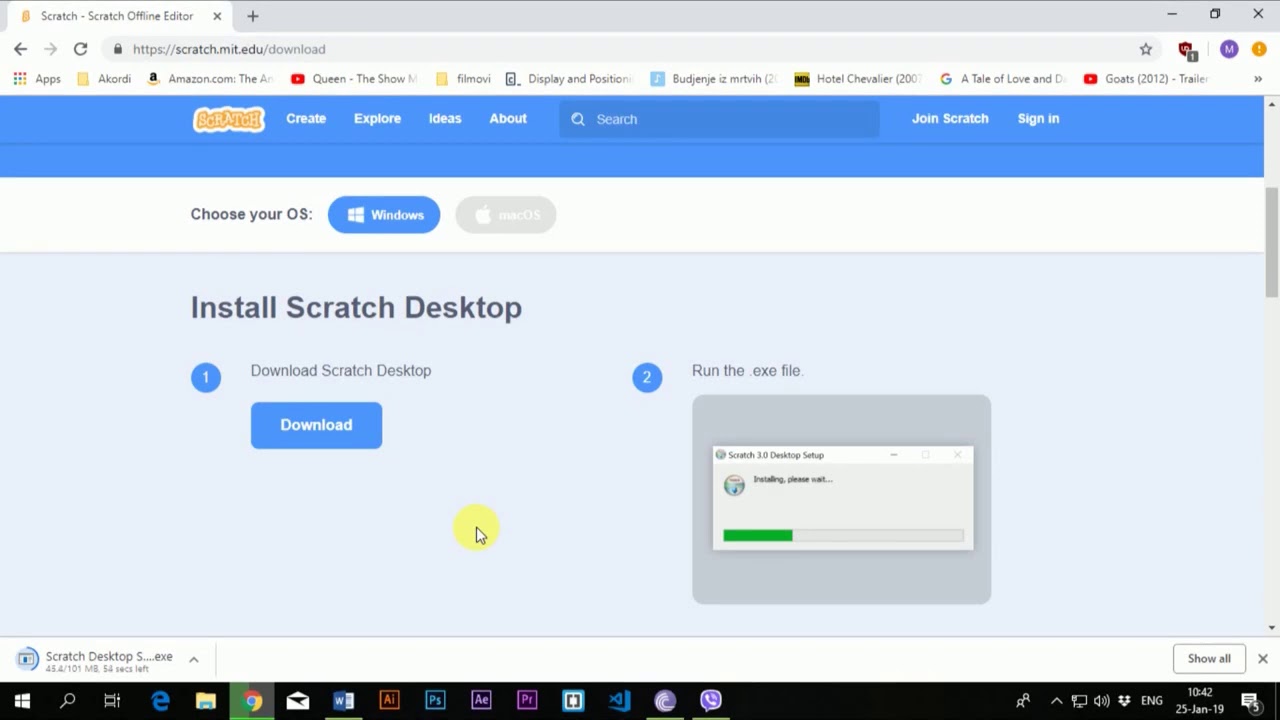The image size is (1280, 720).
Task: Show more bookmarks via the chevron
Action: 1258,79
